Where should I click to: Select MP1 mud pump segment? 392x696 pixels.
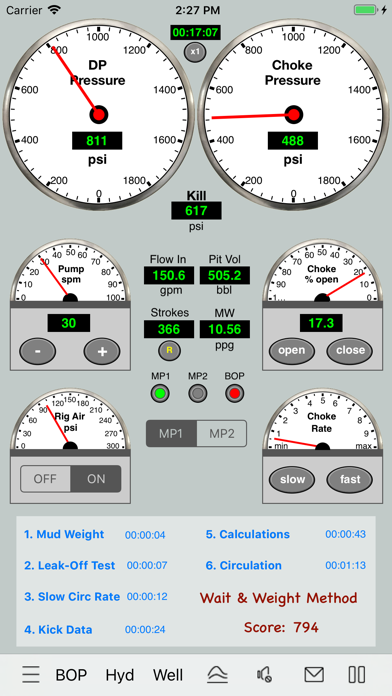[x=171, y=434]
